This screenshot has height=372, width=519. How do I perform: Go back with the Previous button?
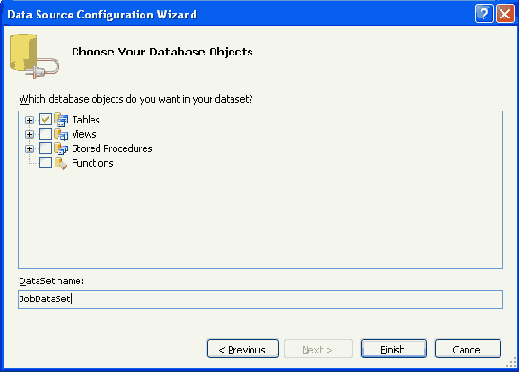tap(243, 349)
